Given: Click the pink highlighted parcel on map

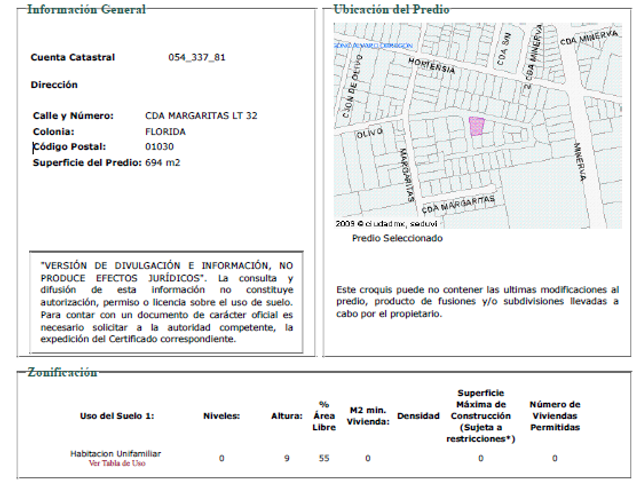Looking at the screenshot, I should pos(476,127).
